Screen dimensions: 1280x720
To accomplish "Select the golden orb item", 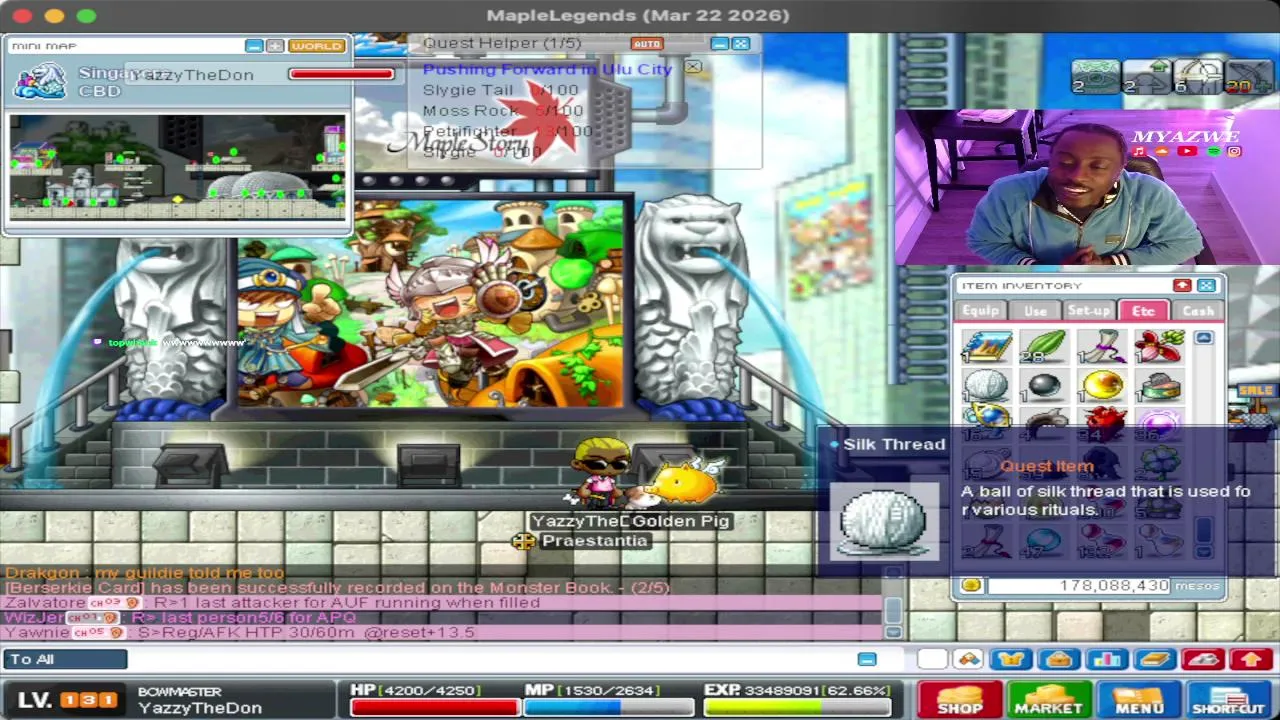I will [1101, 385].
